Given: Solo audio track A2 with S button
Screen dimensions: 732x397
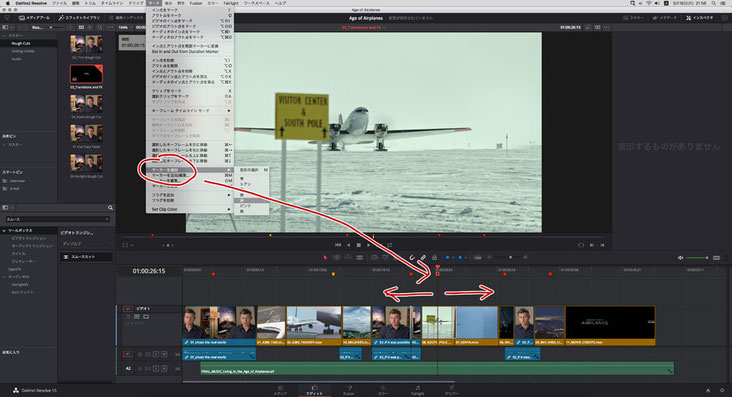Looking at the screenshot, I should pos(156,369).
